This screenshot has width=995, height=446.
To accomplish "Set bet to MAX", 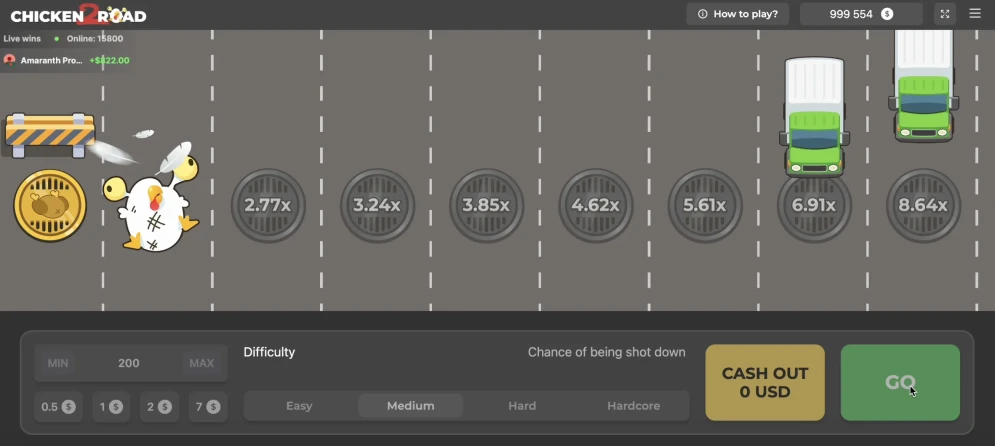I will click(200, 363).
